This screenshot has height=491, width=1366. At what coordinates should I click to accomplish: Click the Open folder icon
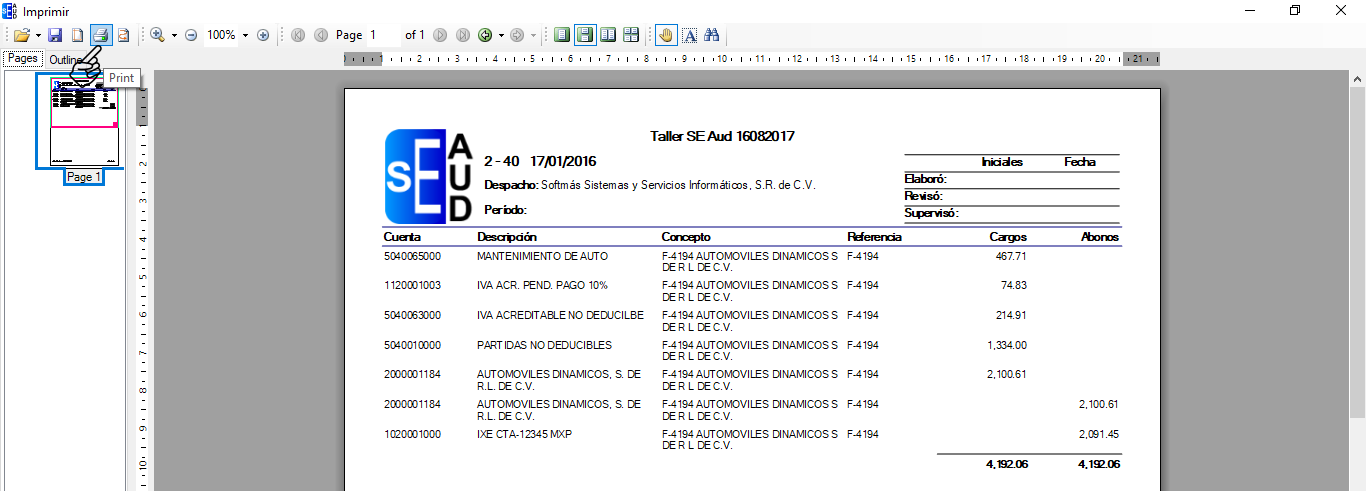click(x=21, y=35)
